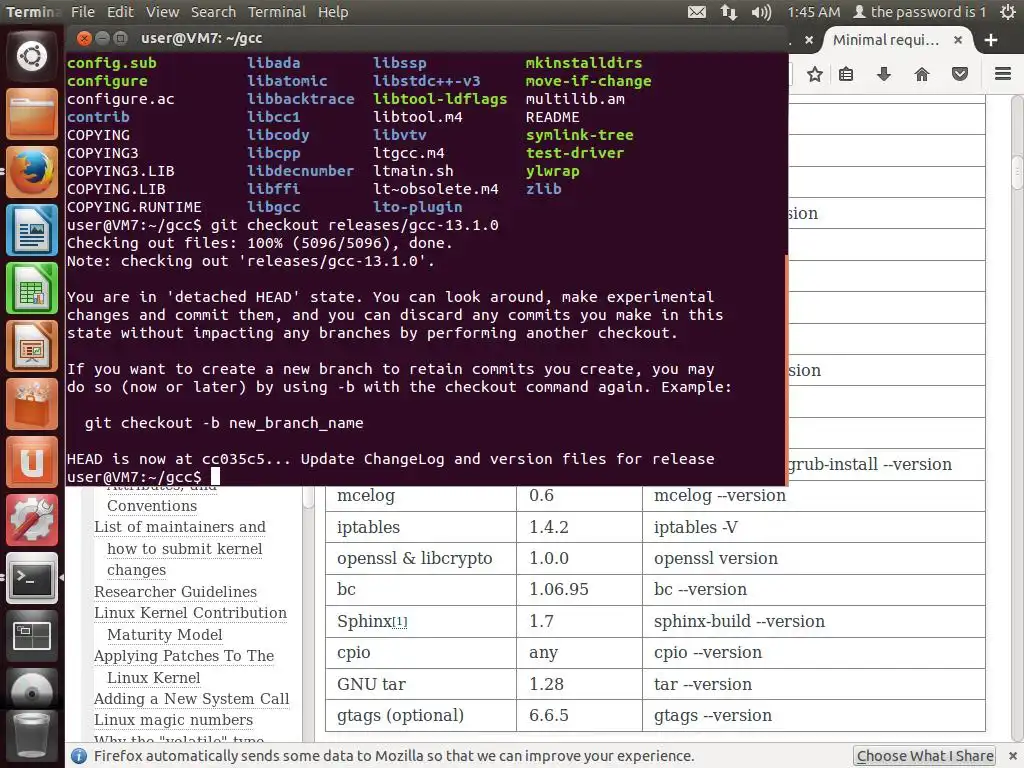Close the terminal window

[84, 39]
